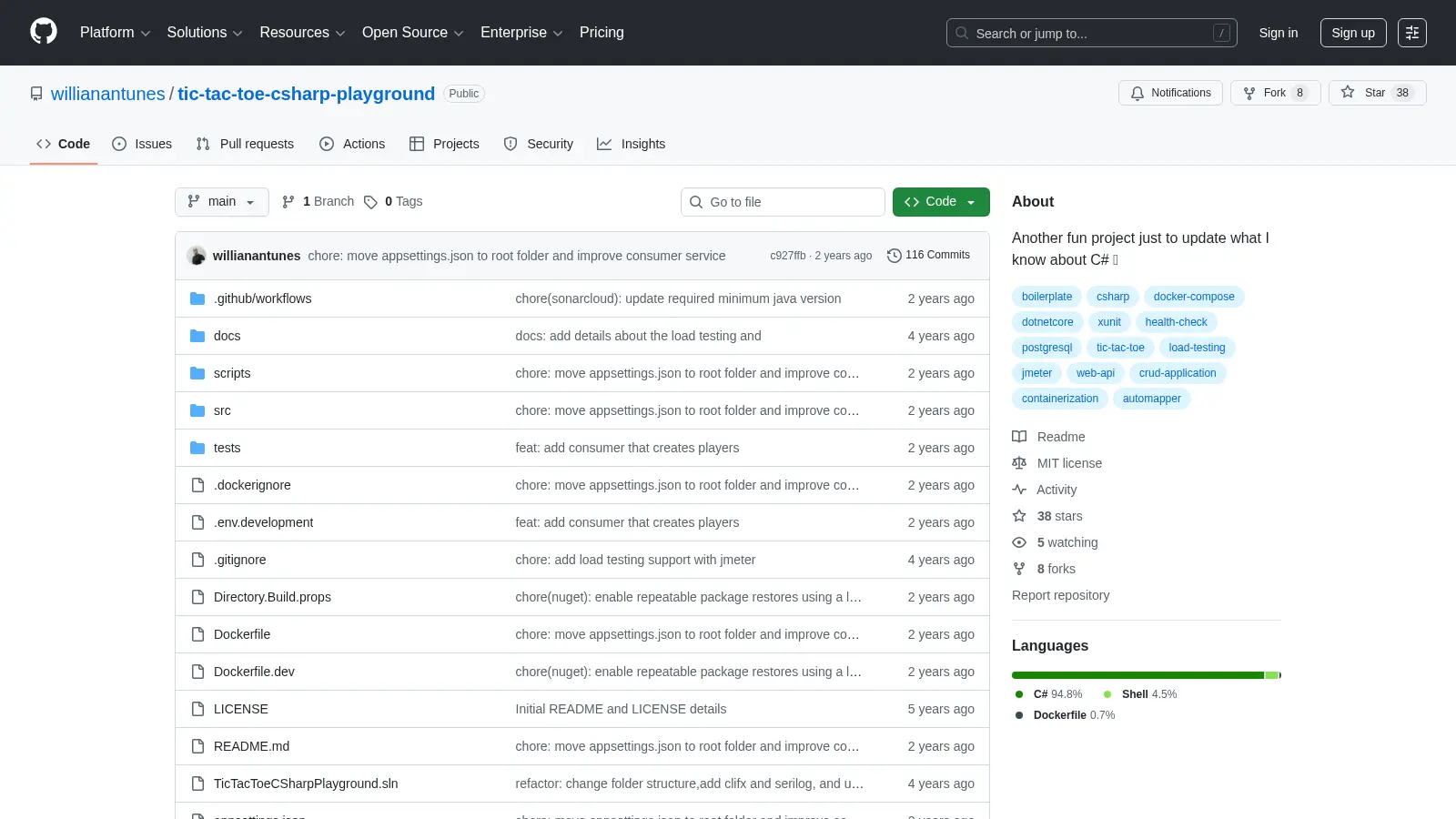Click the docker-compose topic tag

(1194, 297)
